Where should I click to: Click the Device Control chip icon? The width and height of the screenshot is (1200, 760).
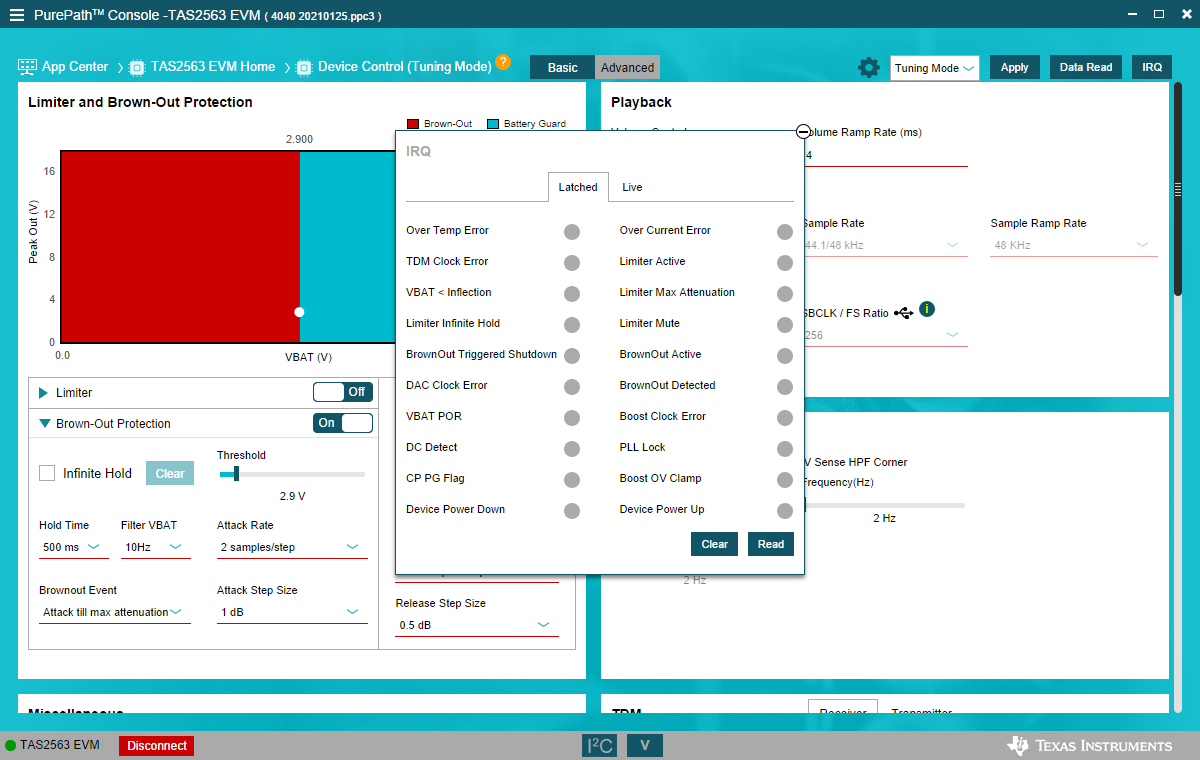(305, 67)
